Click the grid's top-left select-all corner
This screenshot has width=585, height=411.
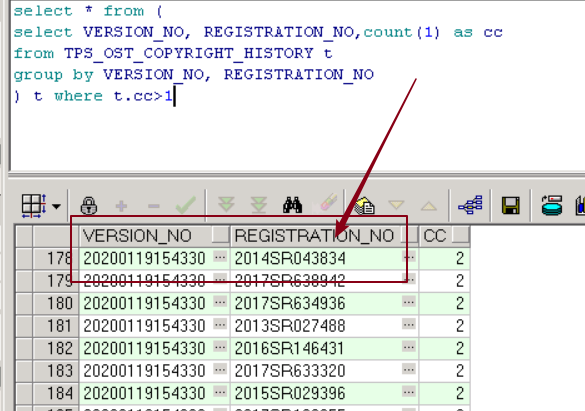coord(24,236)
